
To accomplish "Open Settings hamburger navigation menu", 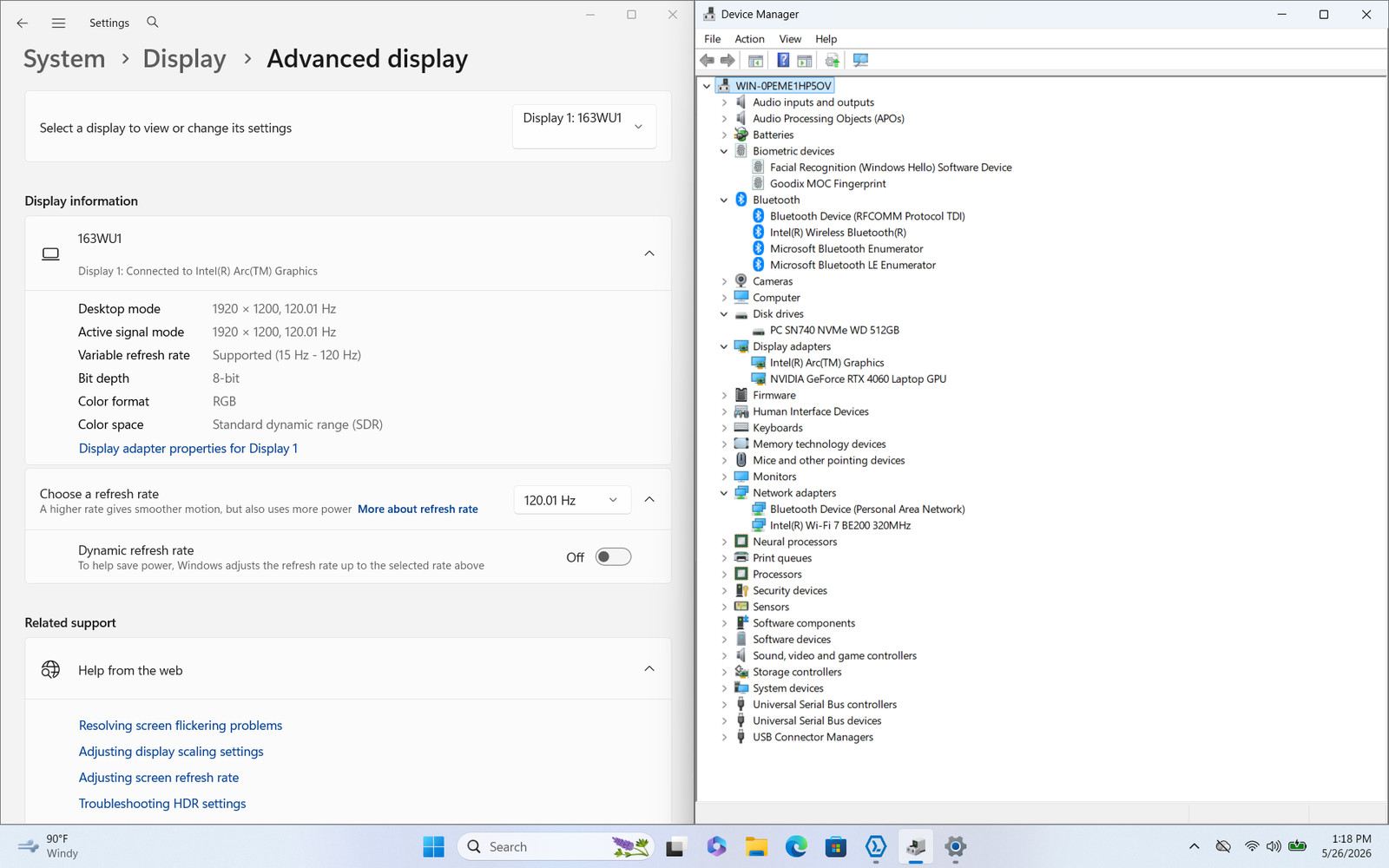I will pos(58,23).
